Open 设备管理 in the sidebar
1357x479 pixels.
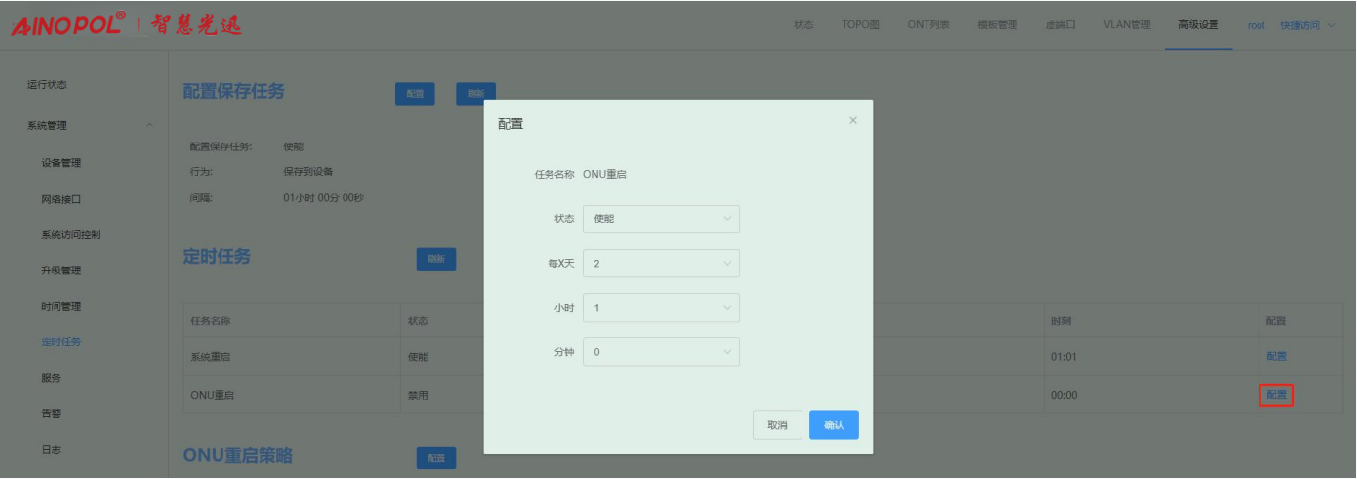[61, 163]
